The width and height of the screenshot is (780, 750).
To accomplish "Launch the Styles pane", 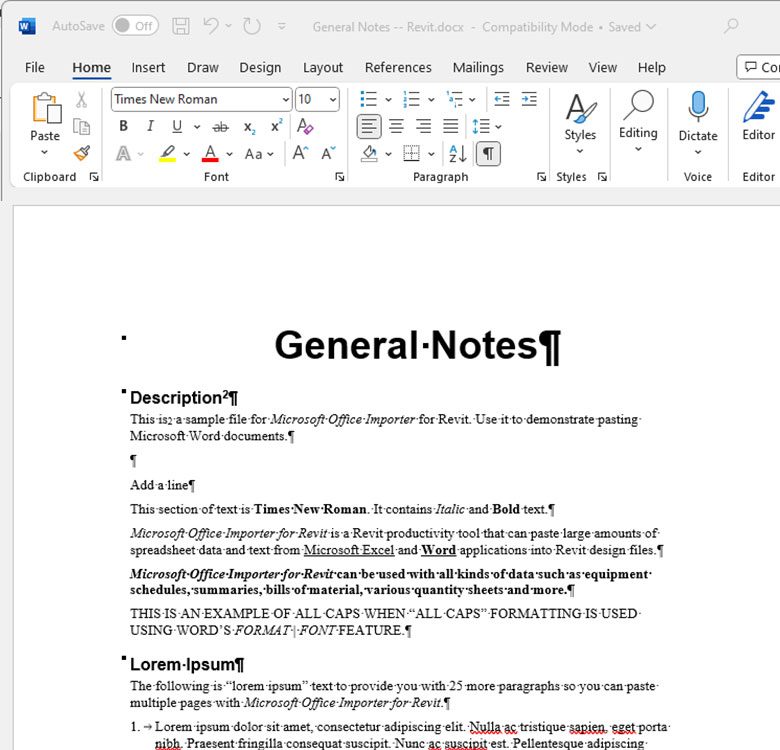I will 602,177.
